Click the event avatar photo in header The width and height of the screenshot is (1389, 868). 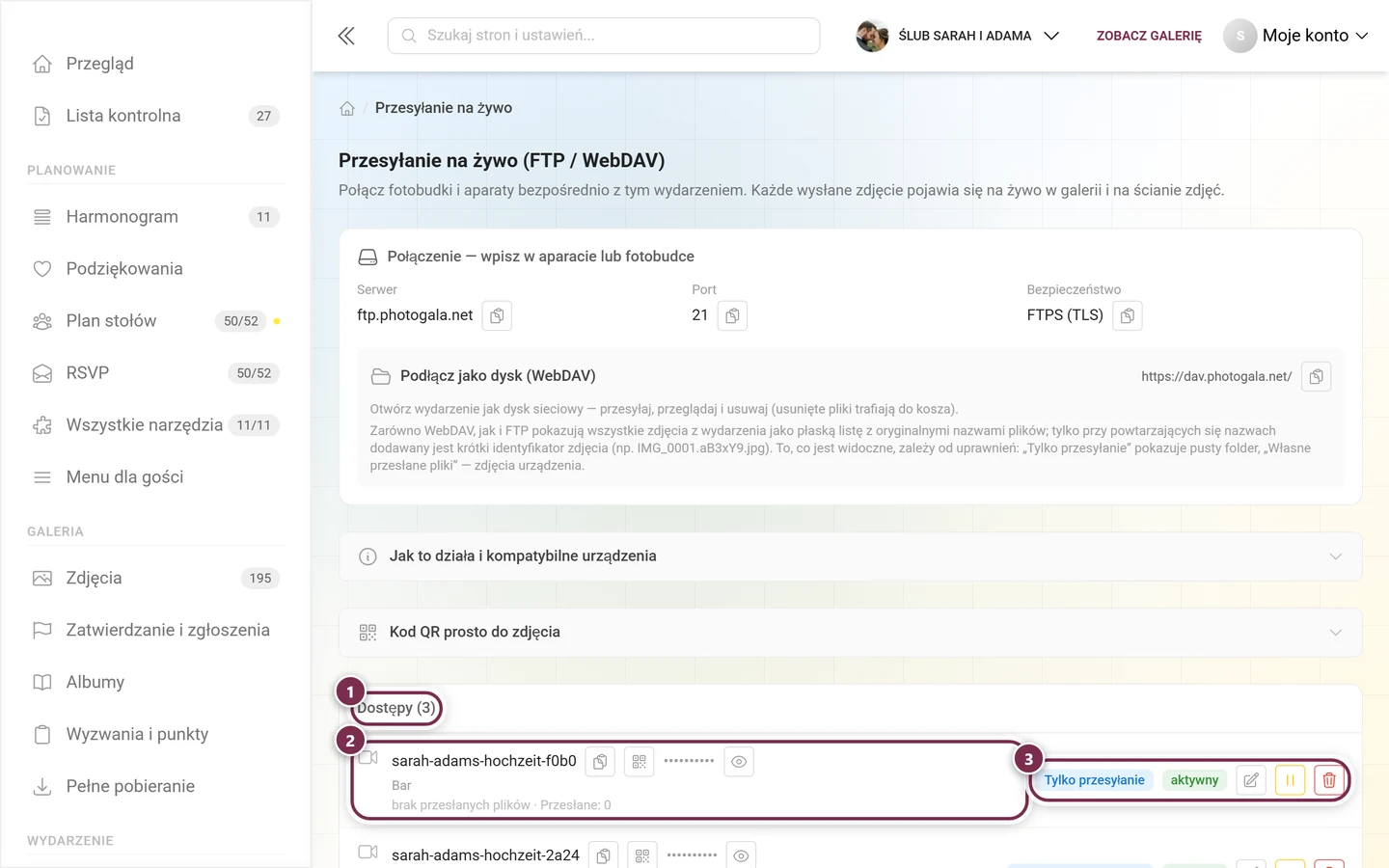872,36
